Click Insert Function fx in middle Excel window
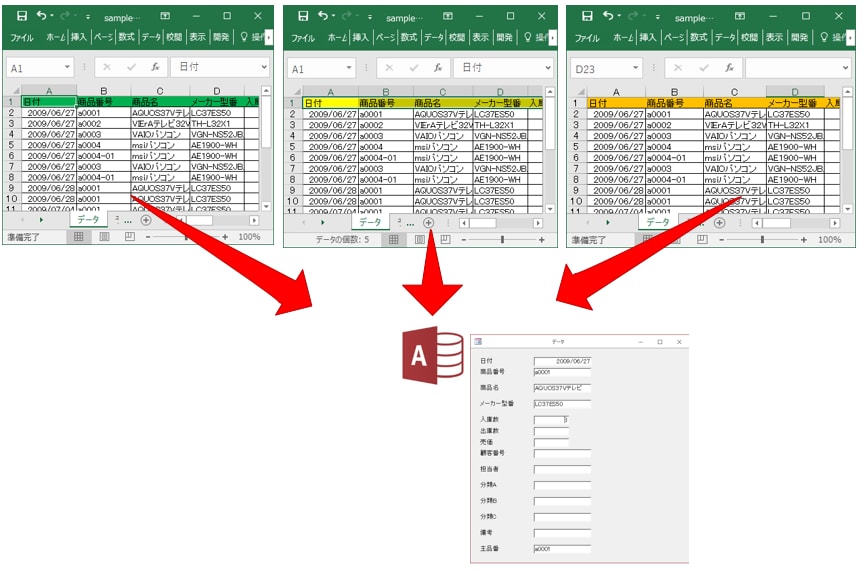Viewport: 866px width, 572px height. pos(438,68)
